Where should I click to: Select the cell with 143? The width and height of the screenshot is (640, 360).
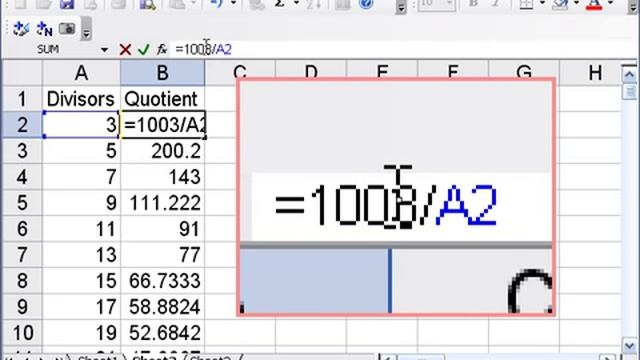pyautogui.click(x=162, y=177)
